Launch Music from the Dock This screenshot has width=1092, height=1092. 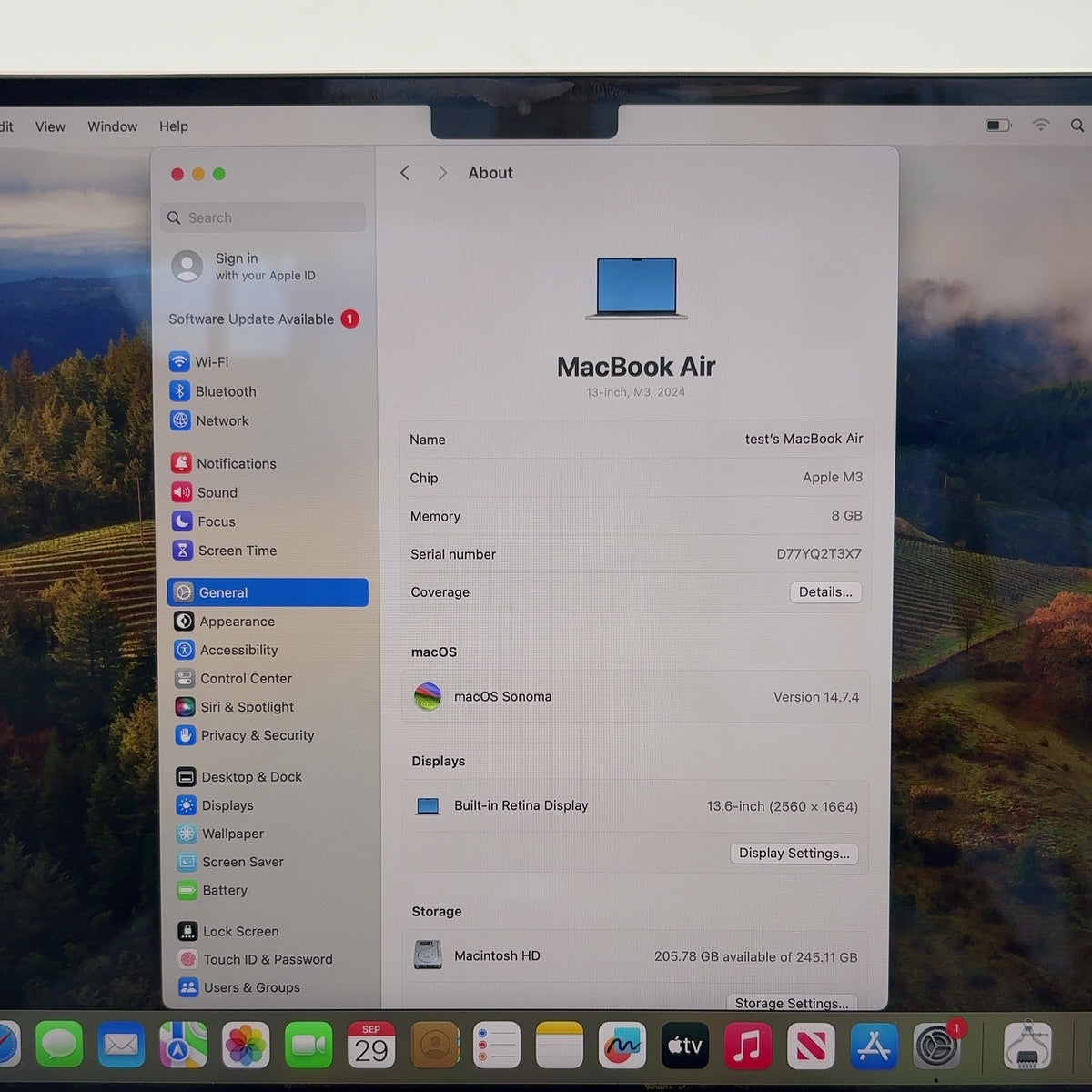point(747,1045)
